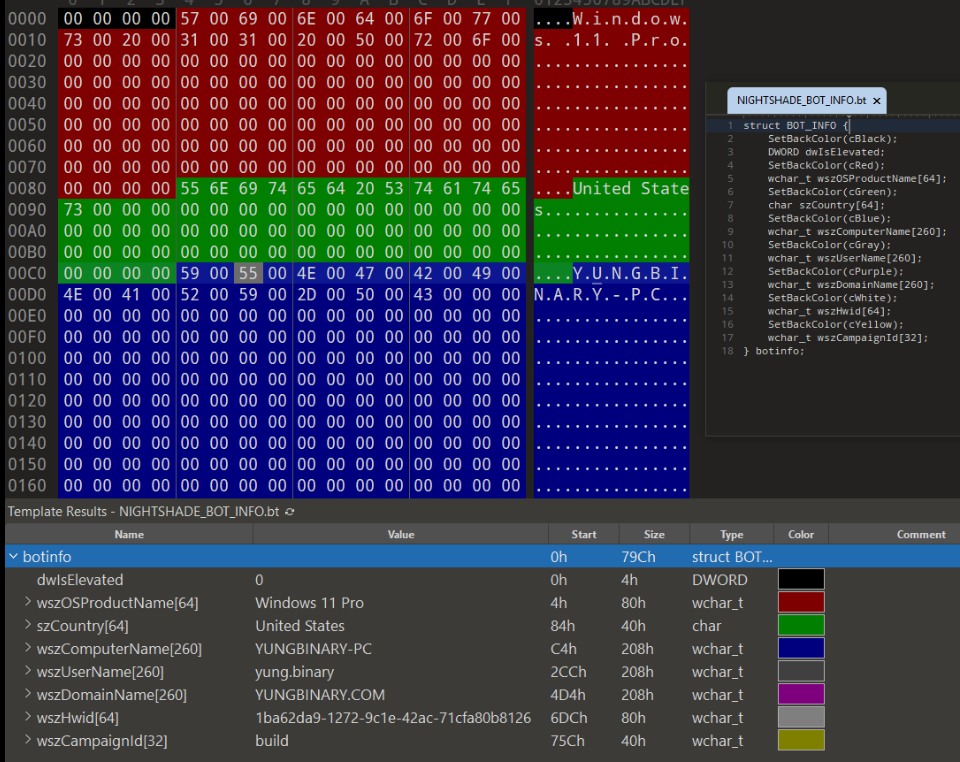Click the 'United State' ASCII text in hex view
Screen dimensions: 960x762
point(631,189)
